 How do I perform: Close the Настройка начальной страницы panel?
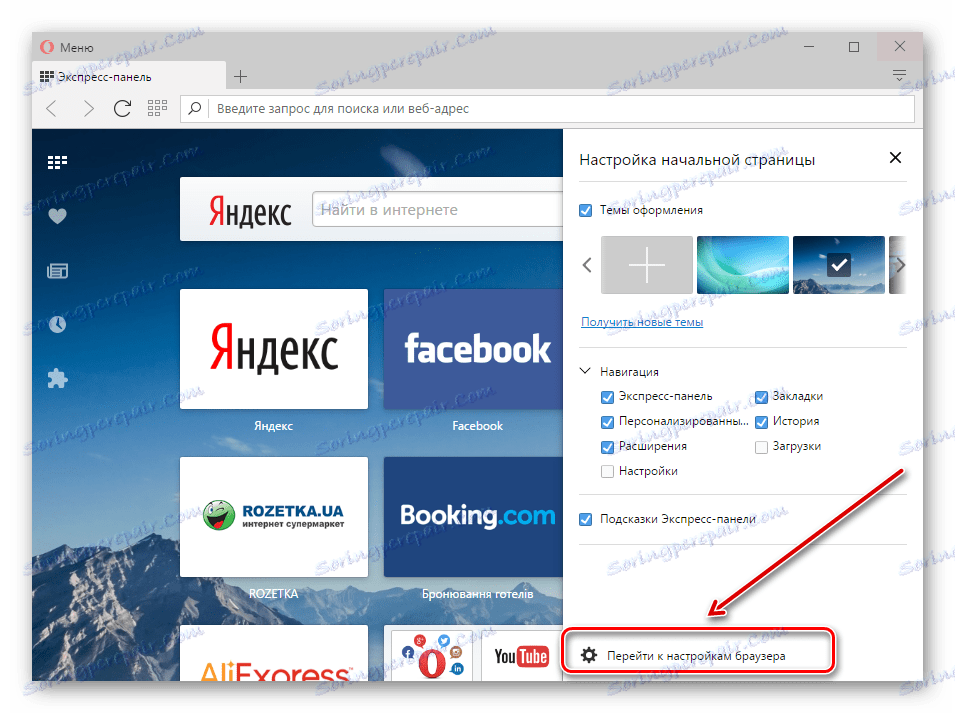pyautogui.click(x=895, y=158)
